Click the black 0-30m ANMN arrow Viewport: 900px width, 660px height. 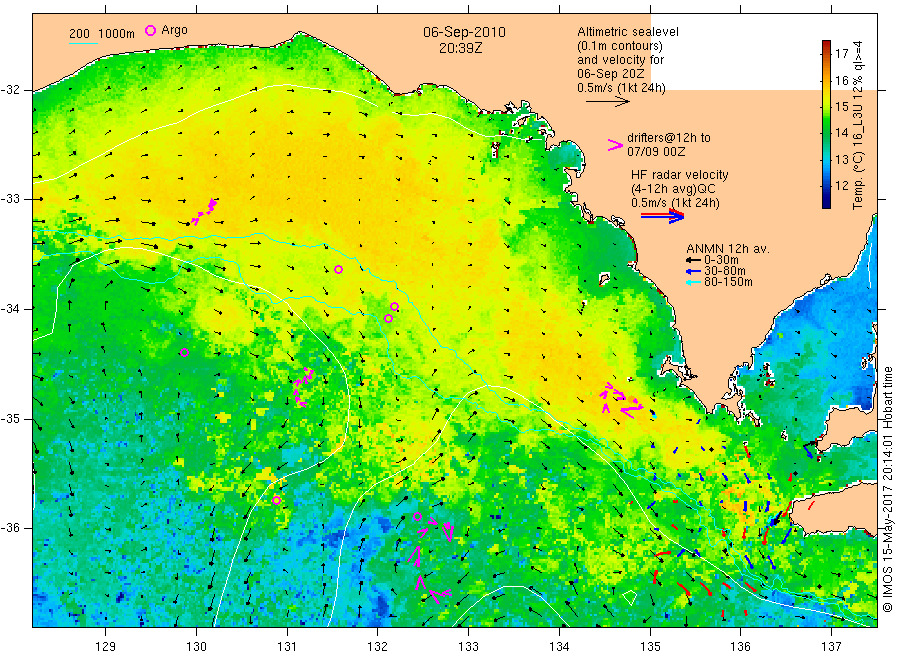point(693,260)
